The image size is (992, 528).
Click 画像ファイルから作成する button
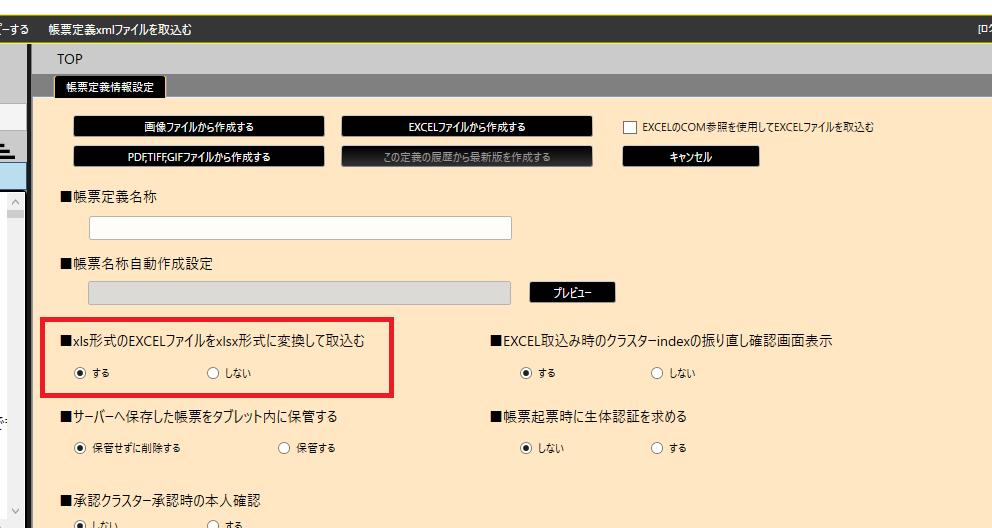[199, 126]
